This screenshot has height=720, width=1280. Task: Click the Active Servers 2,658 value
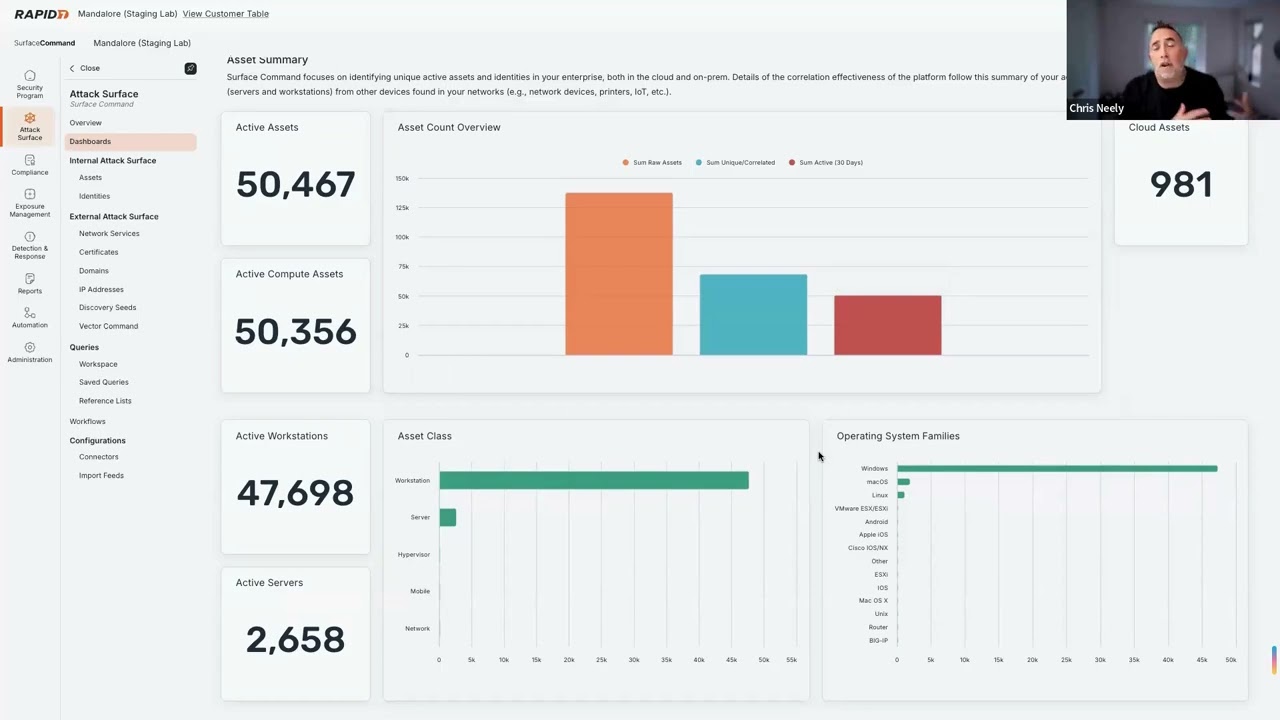point(295,640)
